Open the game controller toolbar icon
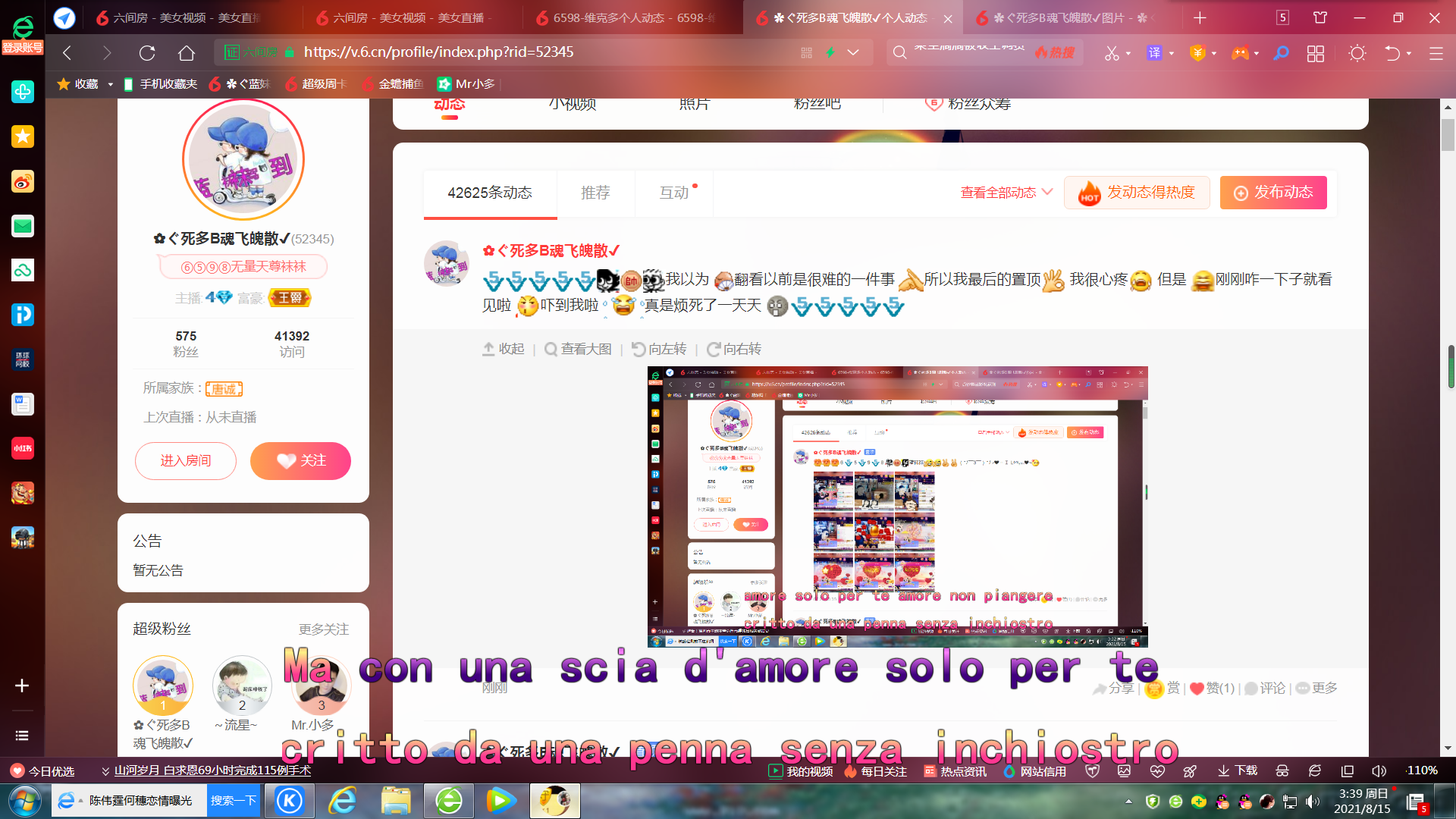The image size is (1456, 819). coord(1240,53)
